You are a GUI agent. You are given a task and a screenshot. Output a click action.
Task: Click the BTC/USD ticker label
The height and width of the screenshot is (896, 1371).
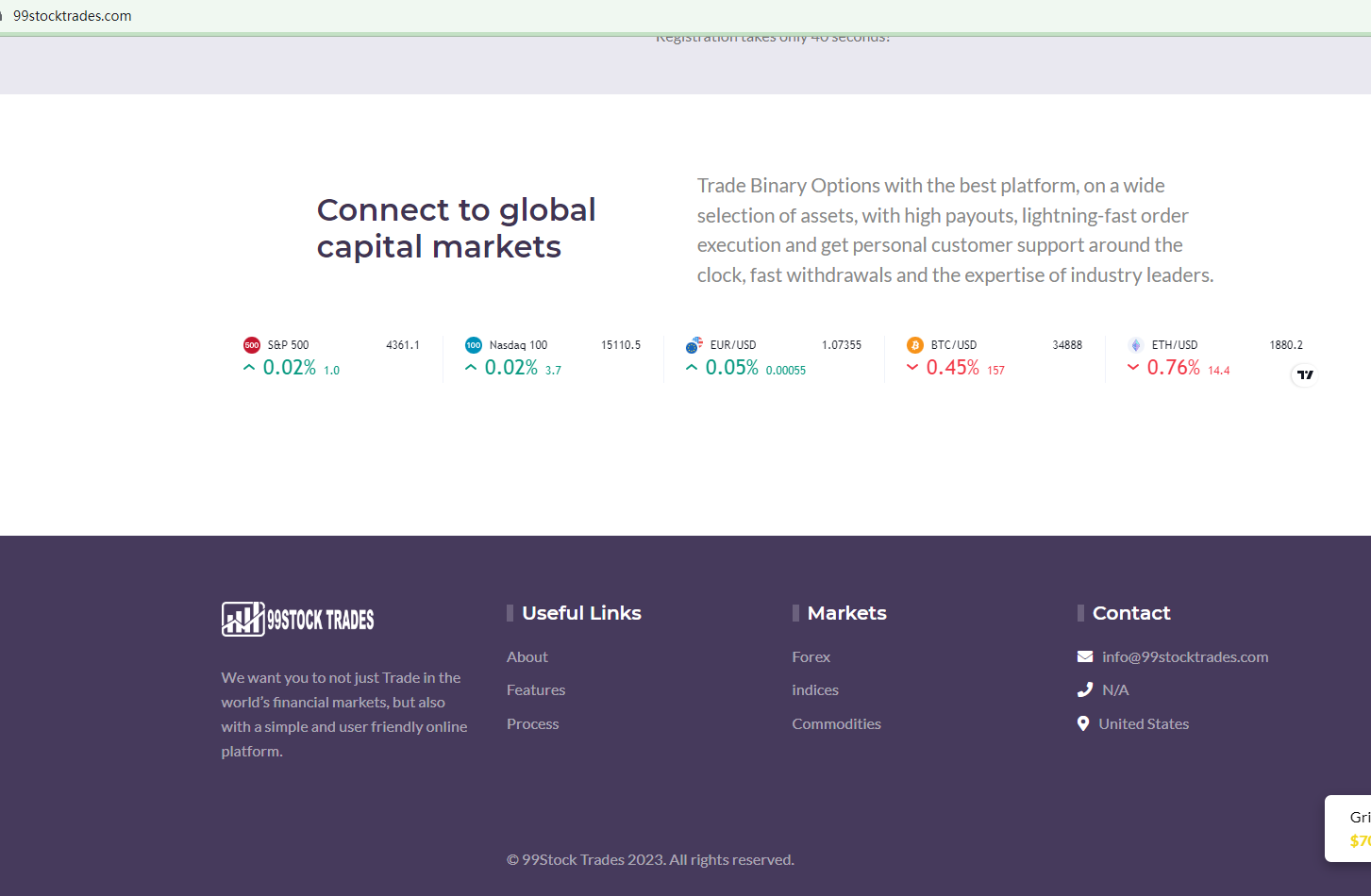[954, 345]
